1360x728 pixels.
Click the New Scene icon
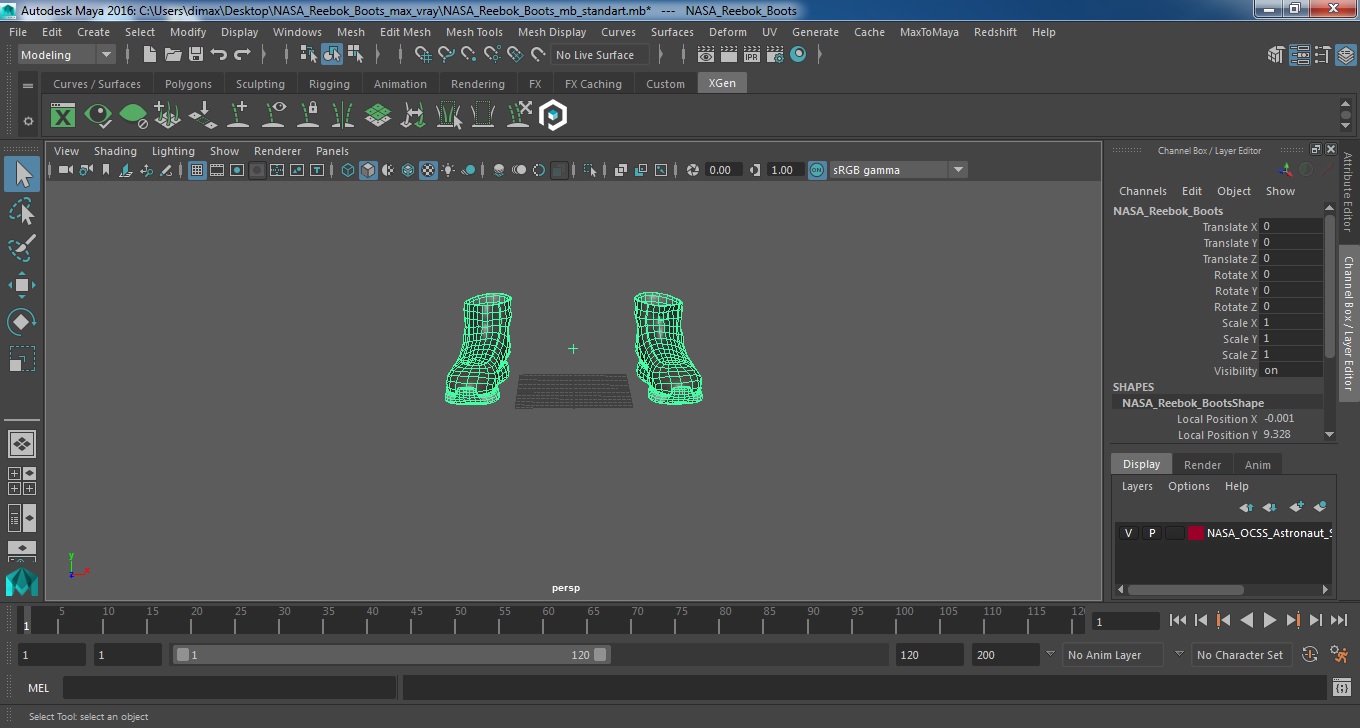[x=150, y=55]
